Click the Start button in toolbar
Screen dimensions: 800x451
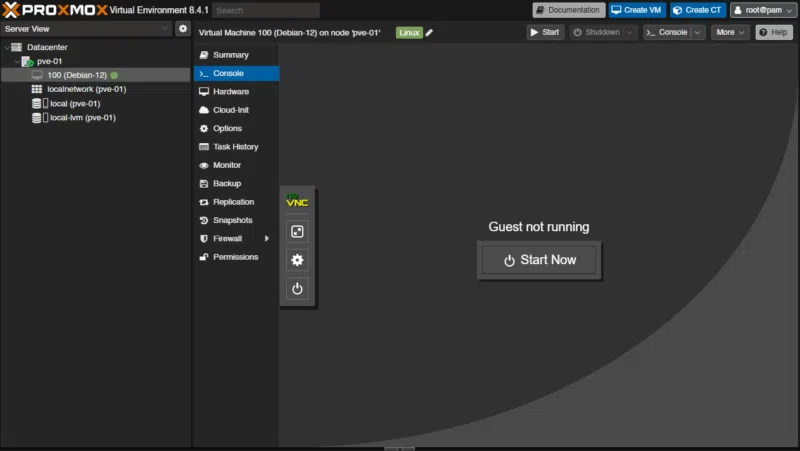pos(545,32)
